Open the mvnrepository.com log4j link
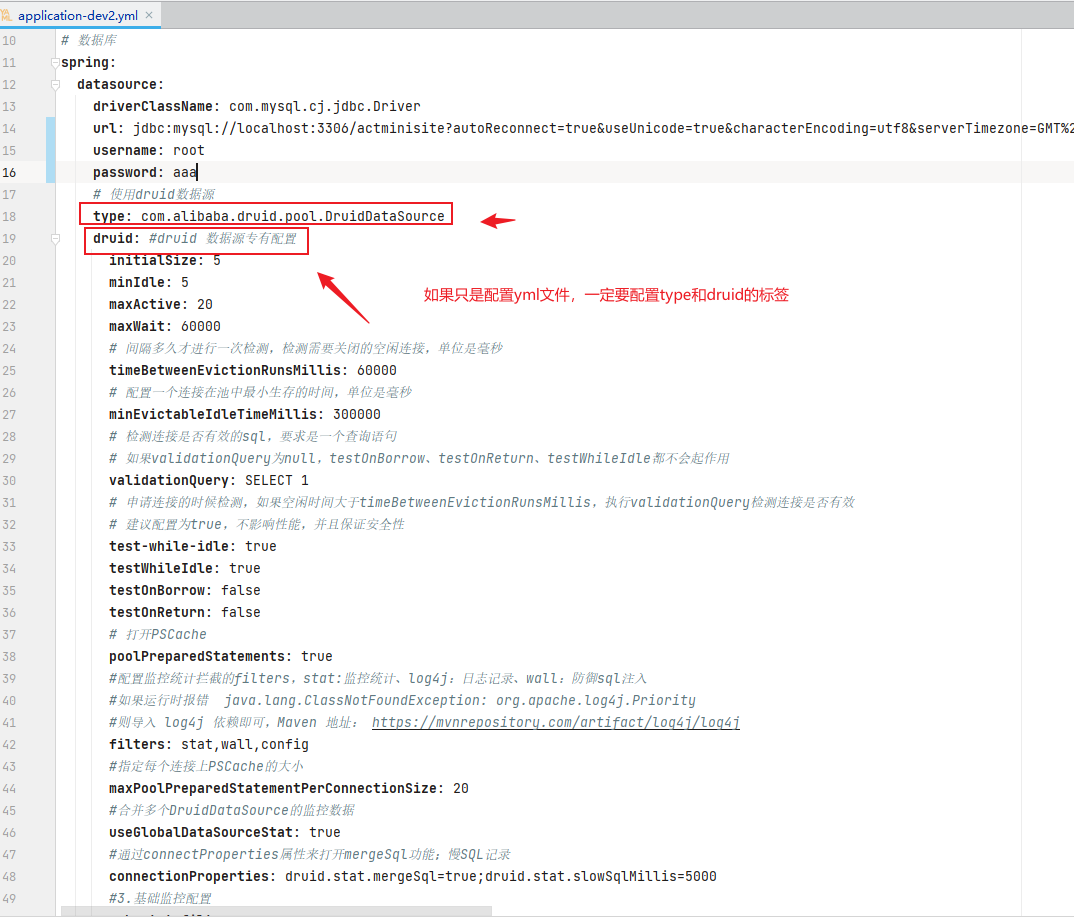 pyautogui.click(x=555, y=722)
